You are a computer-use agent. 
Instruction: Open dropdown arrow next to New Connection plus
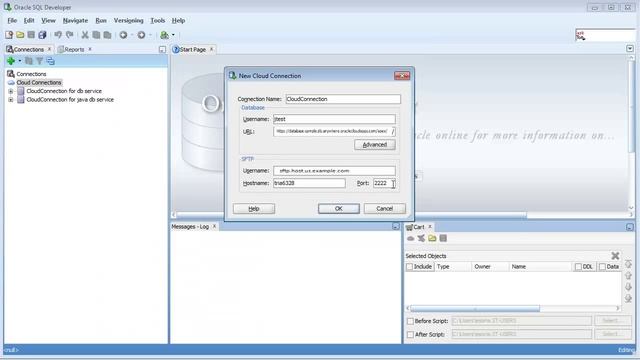pyautogui.click(x=19, y=61)
